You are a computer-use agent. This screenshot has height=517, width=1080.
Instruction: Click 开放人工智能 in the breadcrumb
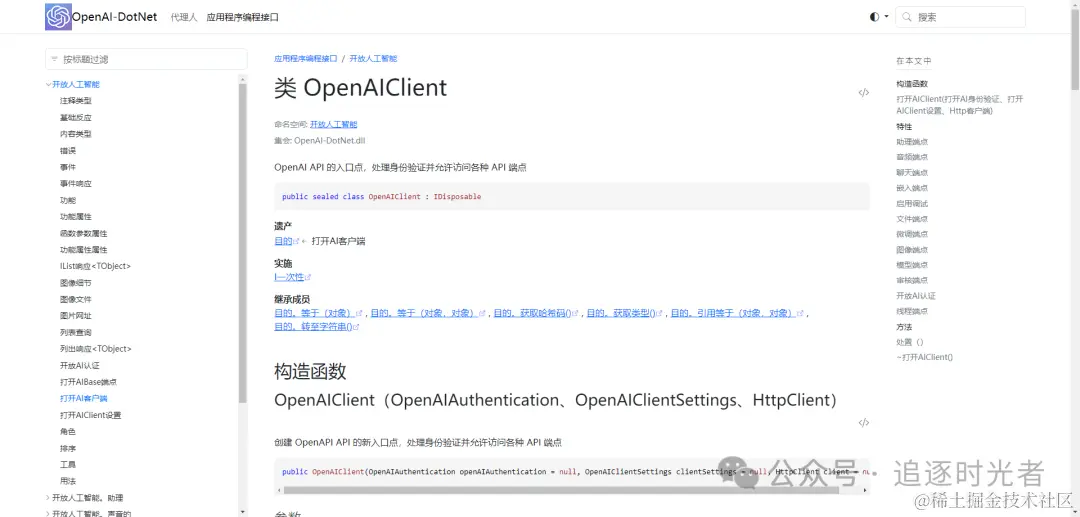373,59
